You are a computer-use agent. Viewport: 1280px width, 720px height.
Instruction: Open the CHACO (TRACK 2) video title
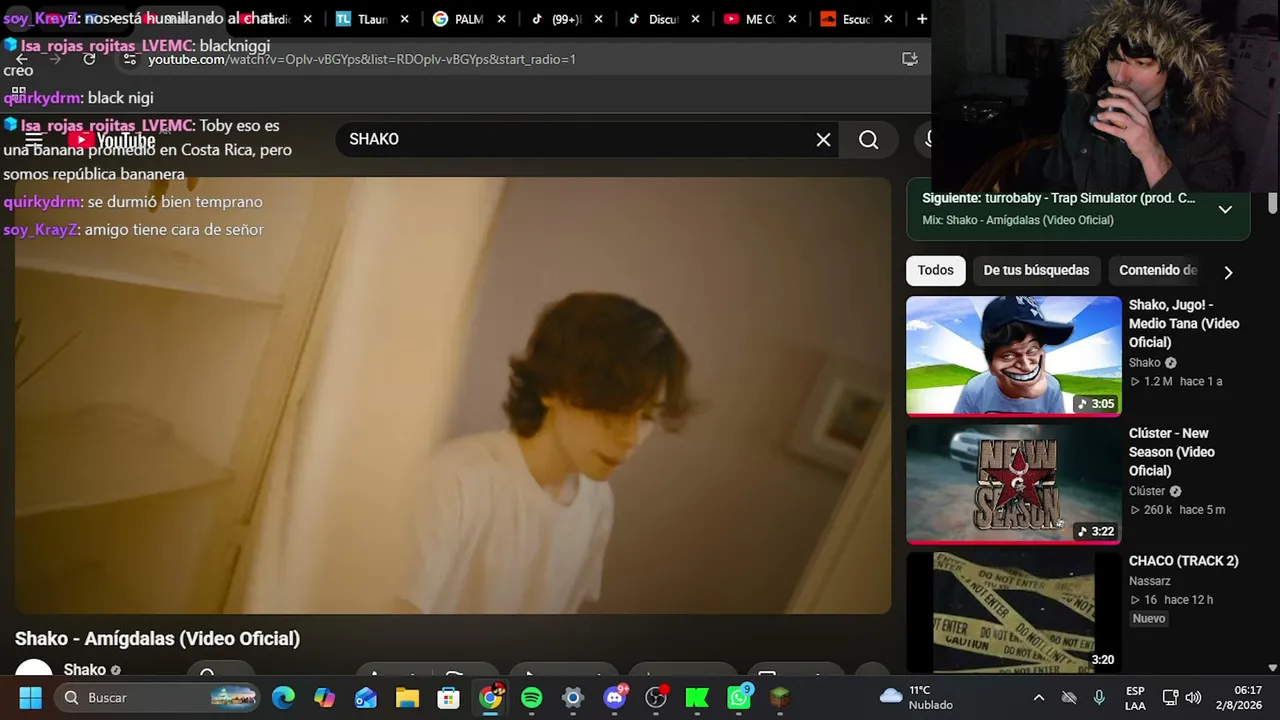coord(1184,561)
